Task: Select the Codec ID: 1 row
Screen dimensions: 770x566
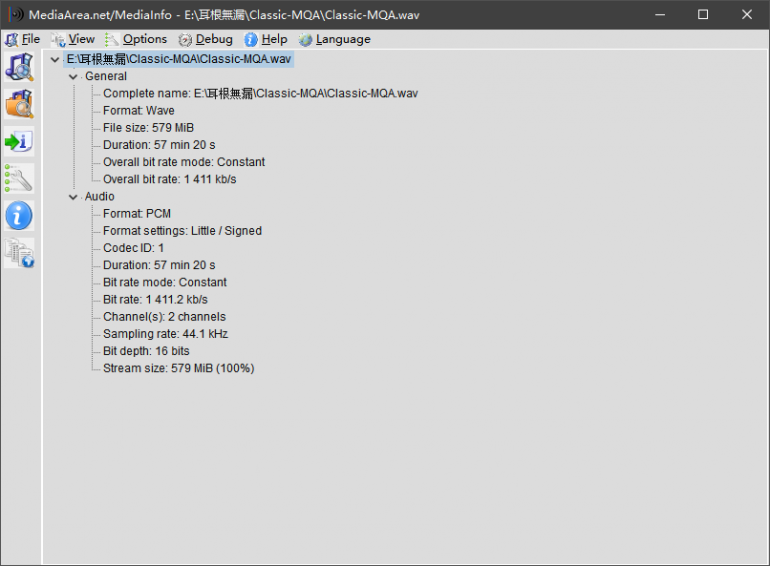Action: coord(134,248)
